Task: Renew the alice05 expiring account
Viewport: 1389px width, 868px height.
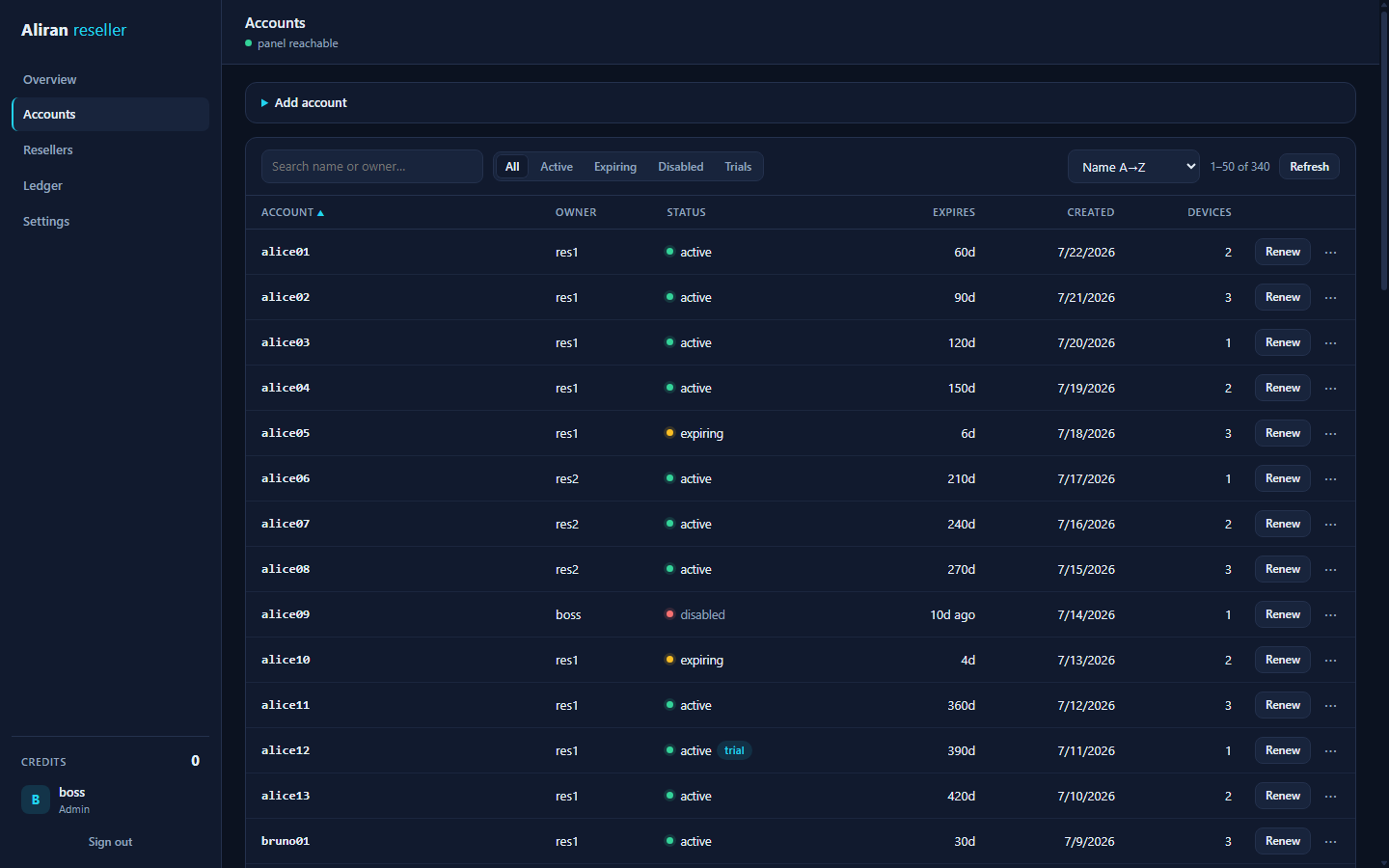Action: point(1283,433)
